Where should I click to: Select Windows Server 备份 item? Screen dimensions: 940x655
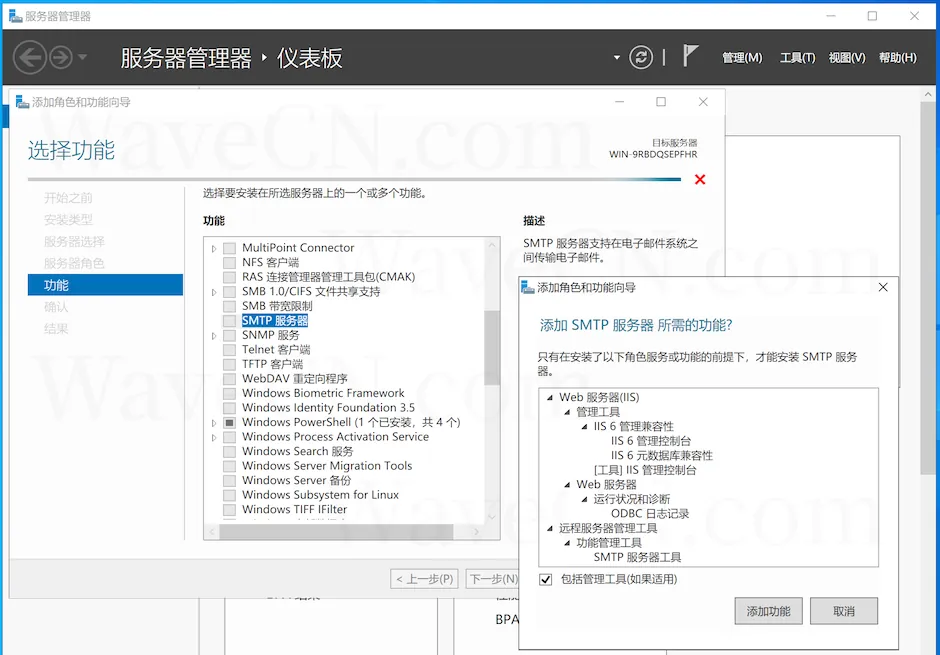[297, 481]
